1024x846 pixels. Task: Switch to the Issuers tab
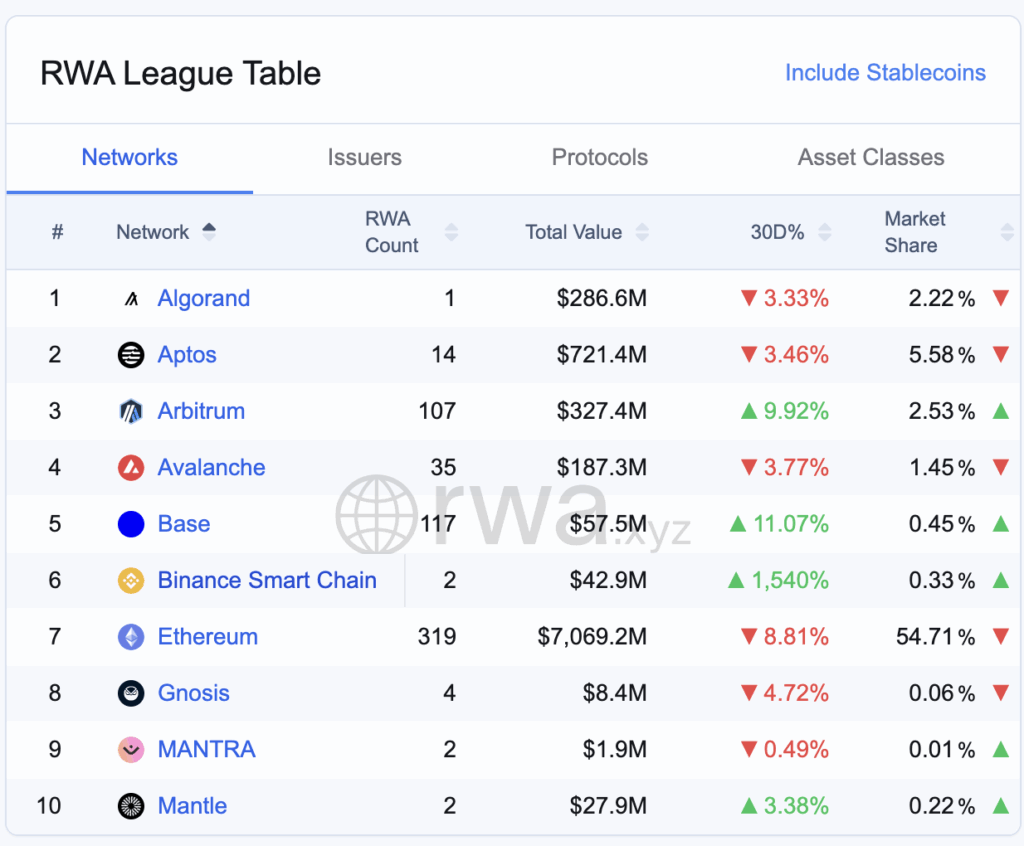tap(364, 157)
